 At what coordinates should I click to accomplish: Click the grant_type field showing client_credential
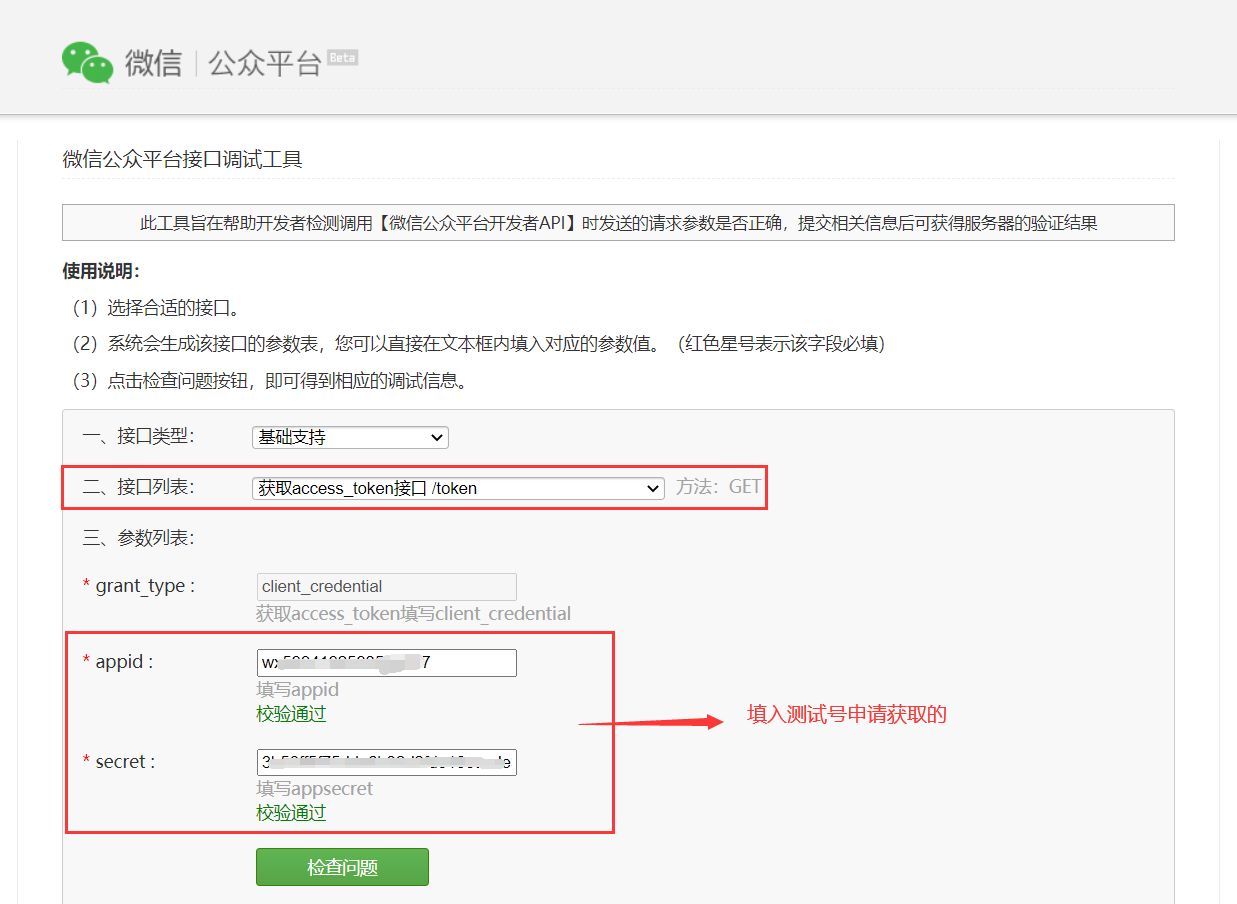[387, 586]
